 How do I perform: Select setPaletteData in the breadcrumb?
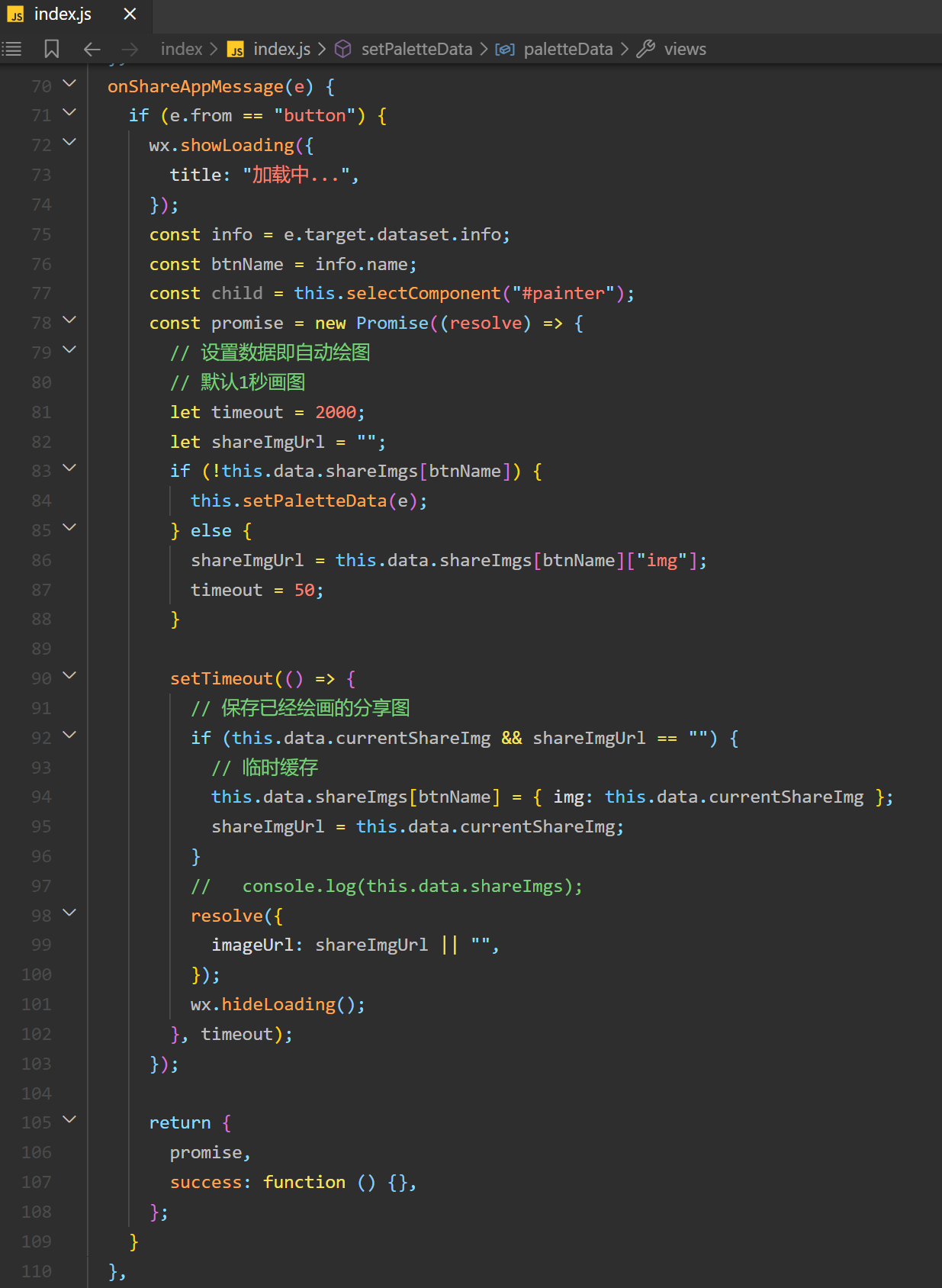(416, 50)
